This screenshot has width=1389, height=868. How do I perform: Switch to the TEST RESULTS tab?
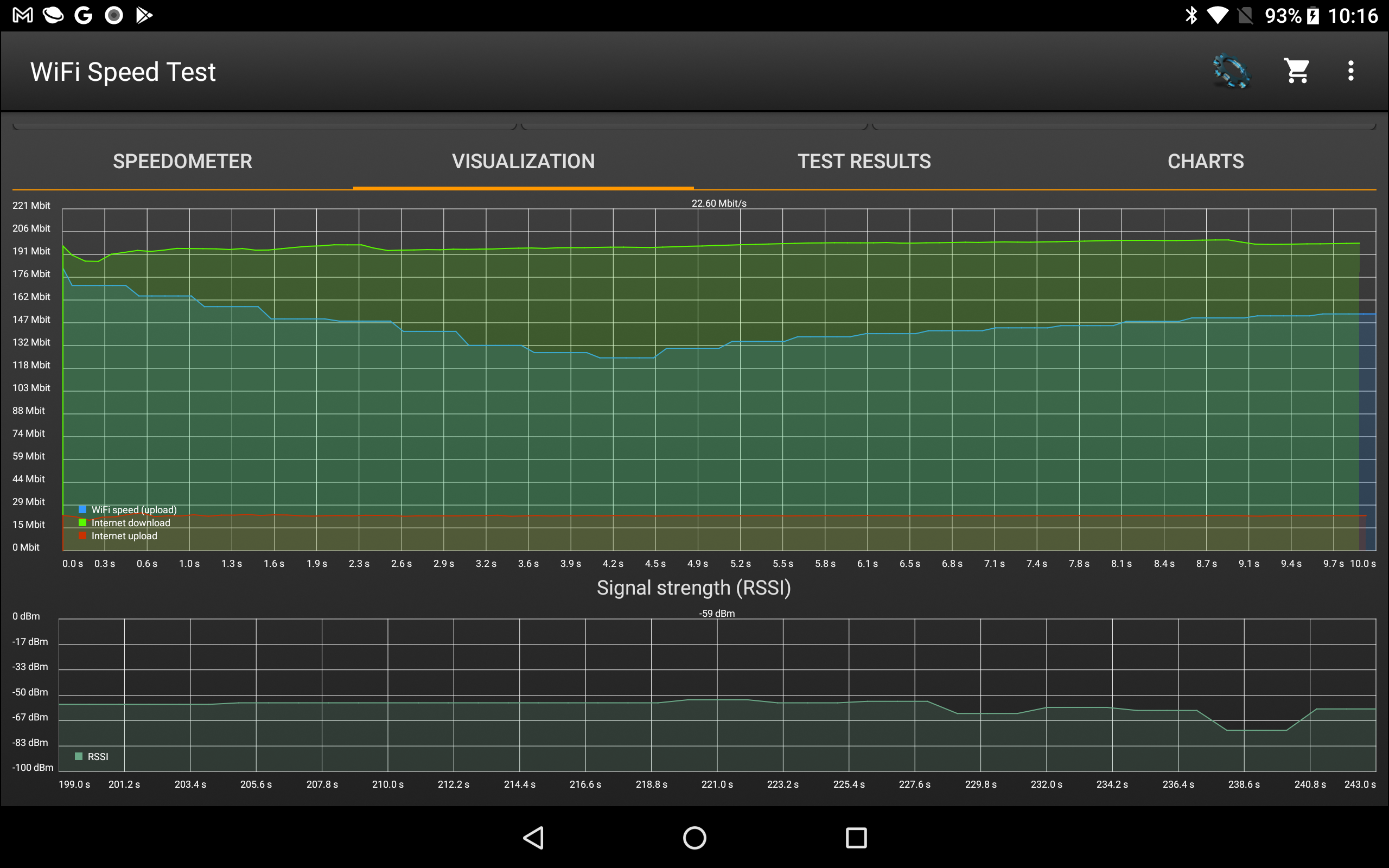[x=864, y=161]
